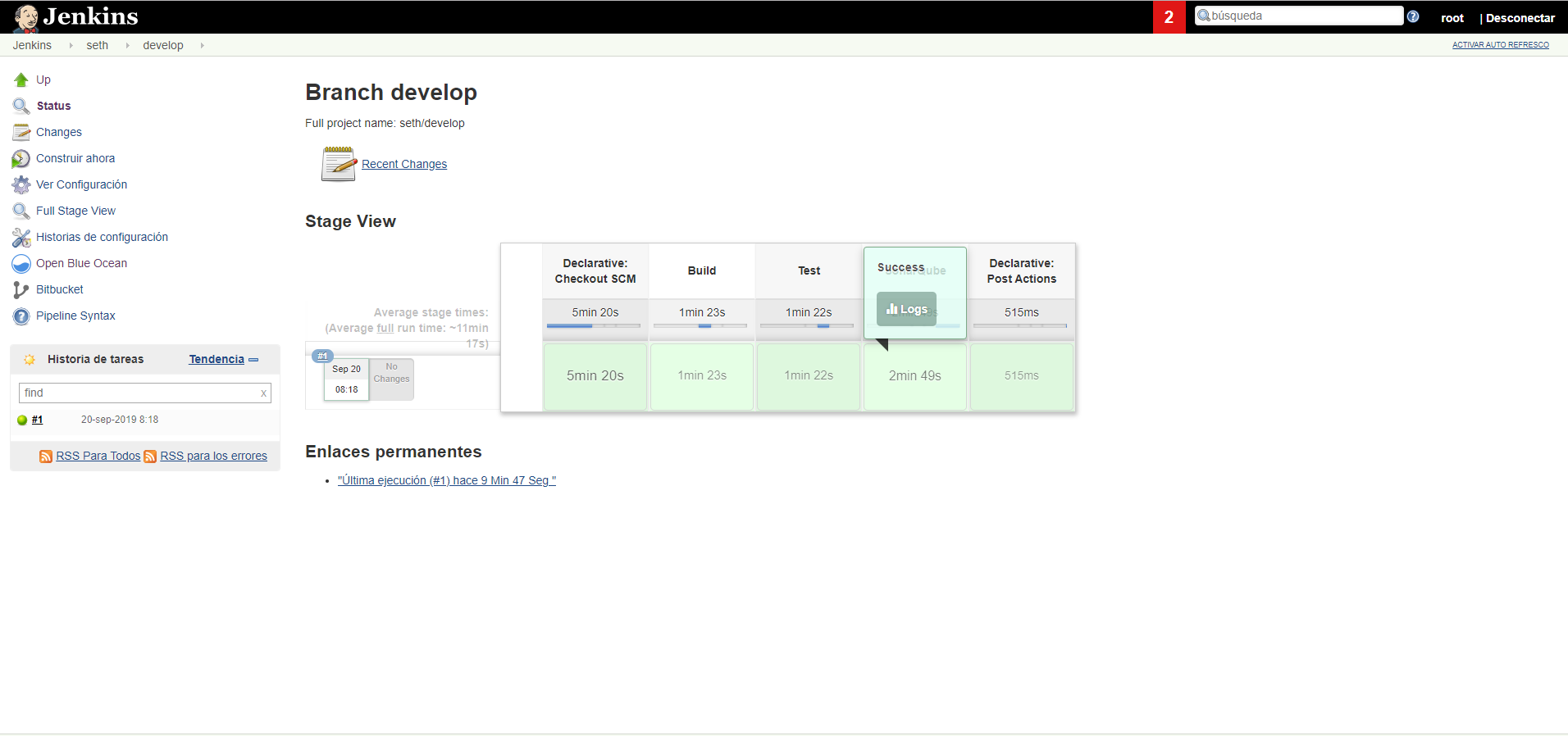
Task: Open the Changes sidebar item
Action: pos(59,132)
